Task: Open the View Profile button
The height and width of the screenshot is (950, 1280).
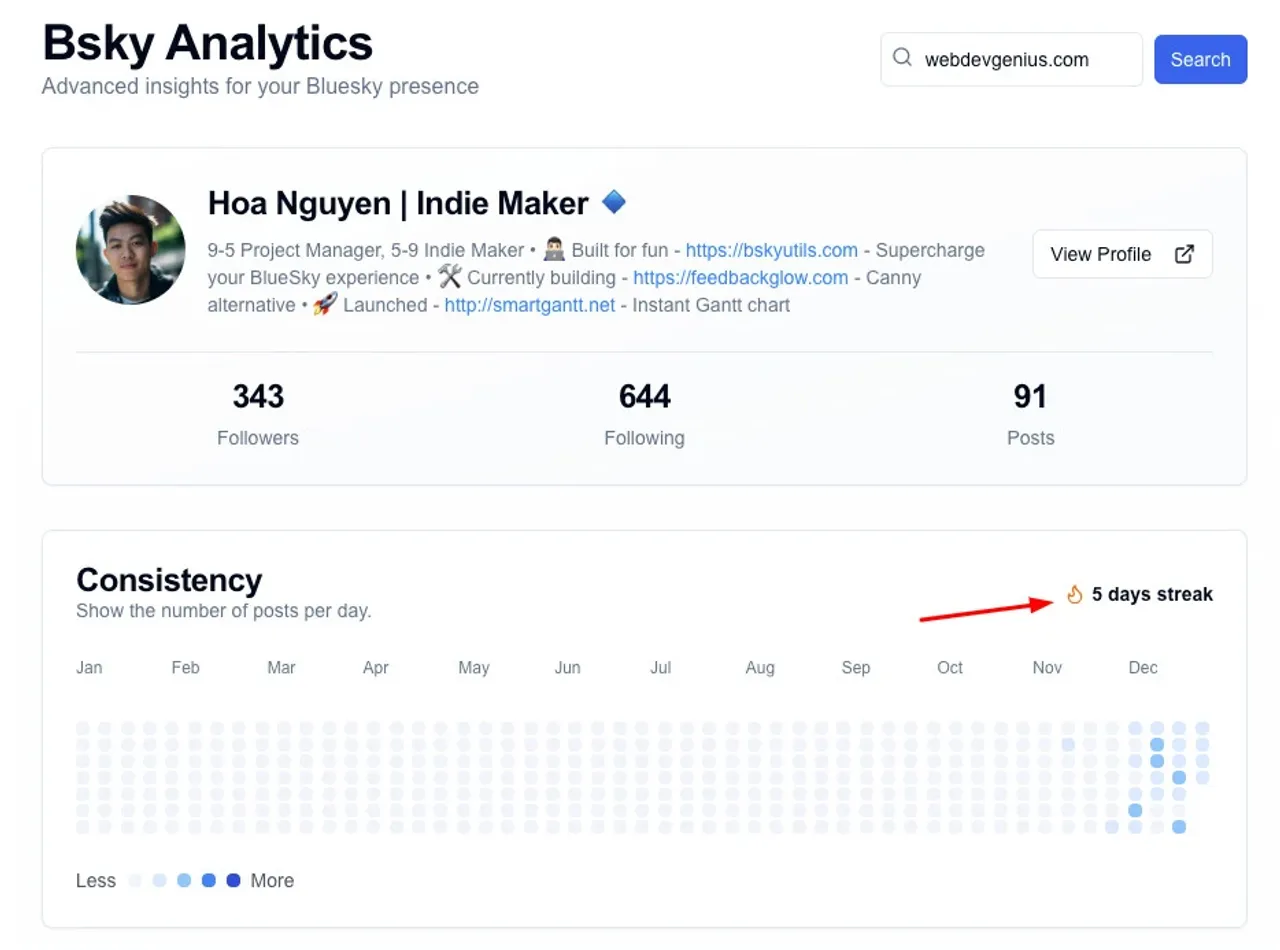Action: point(1122,254)
